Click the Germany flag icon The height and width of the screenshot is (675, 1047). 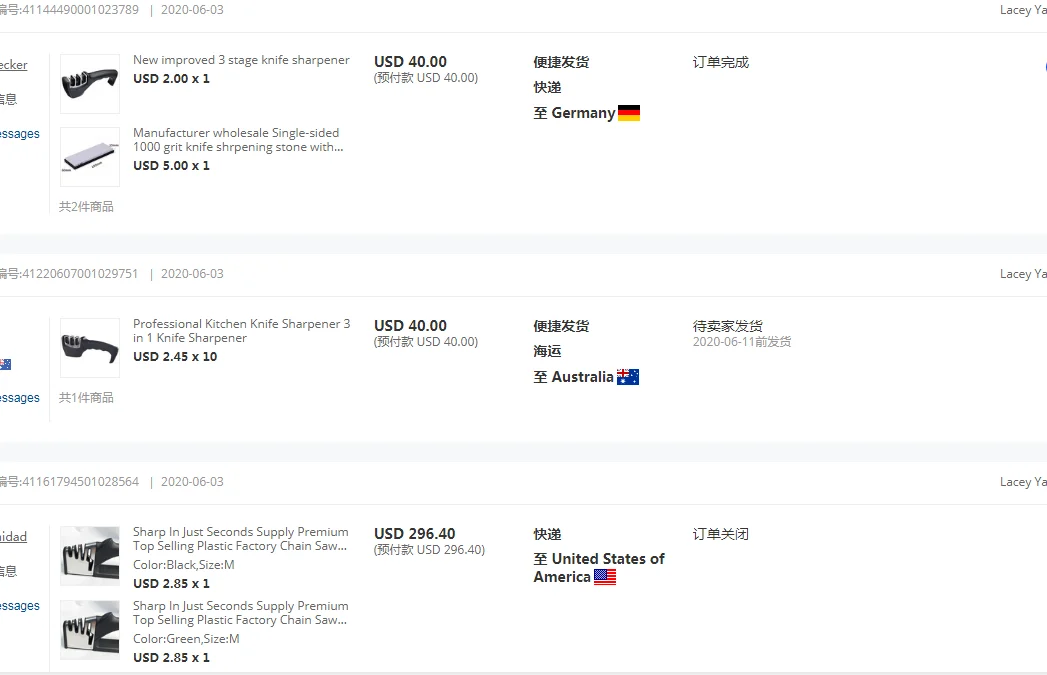(x=629, y=113)
